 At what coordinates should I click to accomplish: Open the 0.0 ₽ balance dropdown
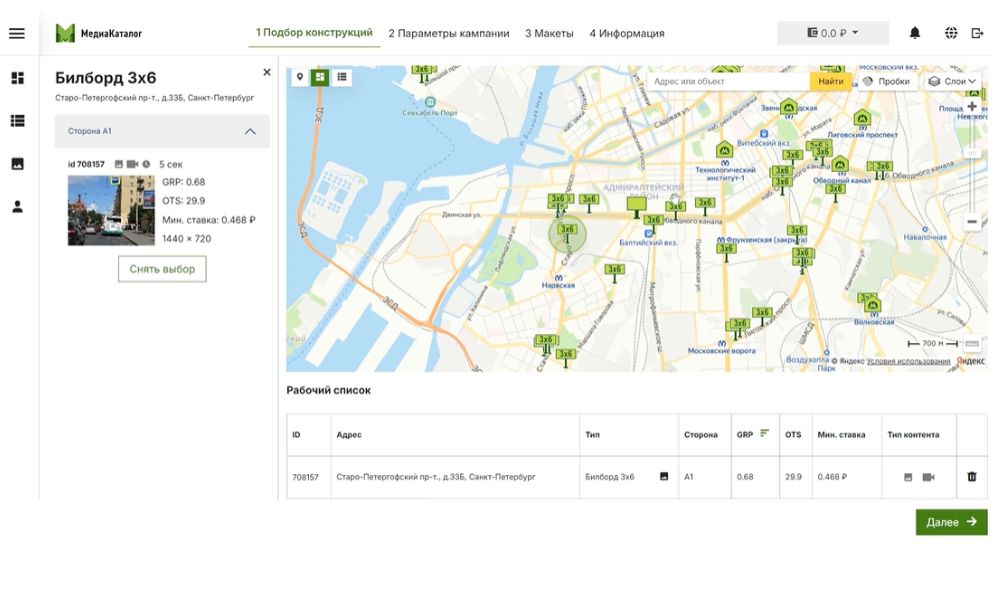(832, 33)
